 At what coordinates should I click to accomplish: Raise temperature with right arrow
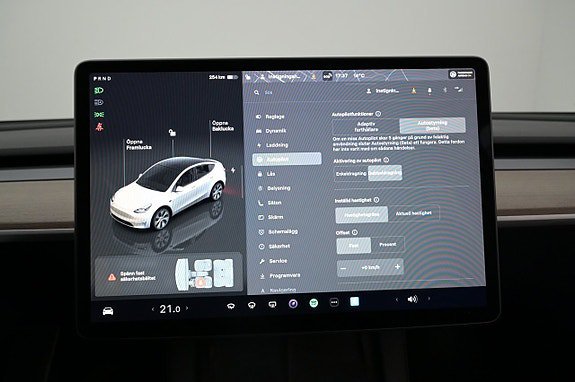(187, 308)
